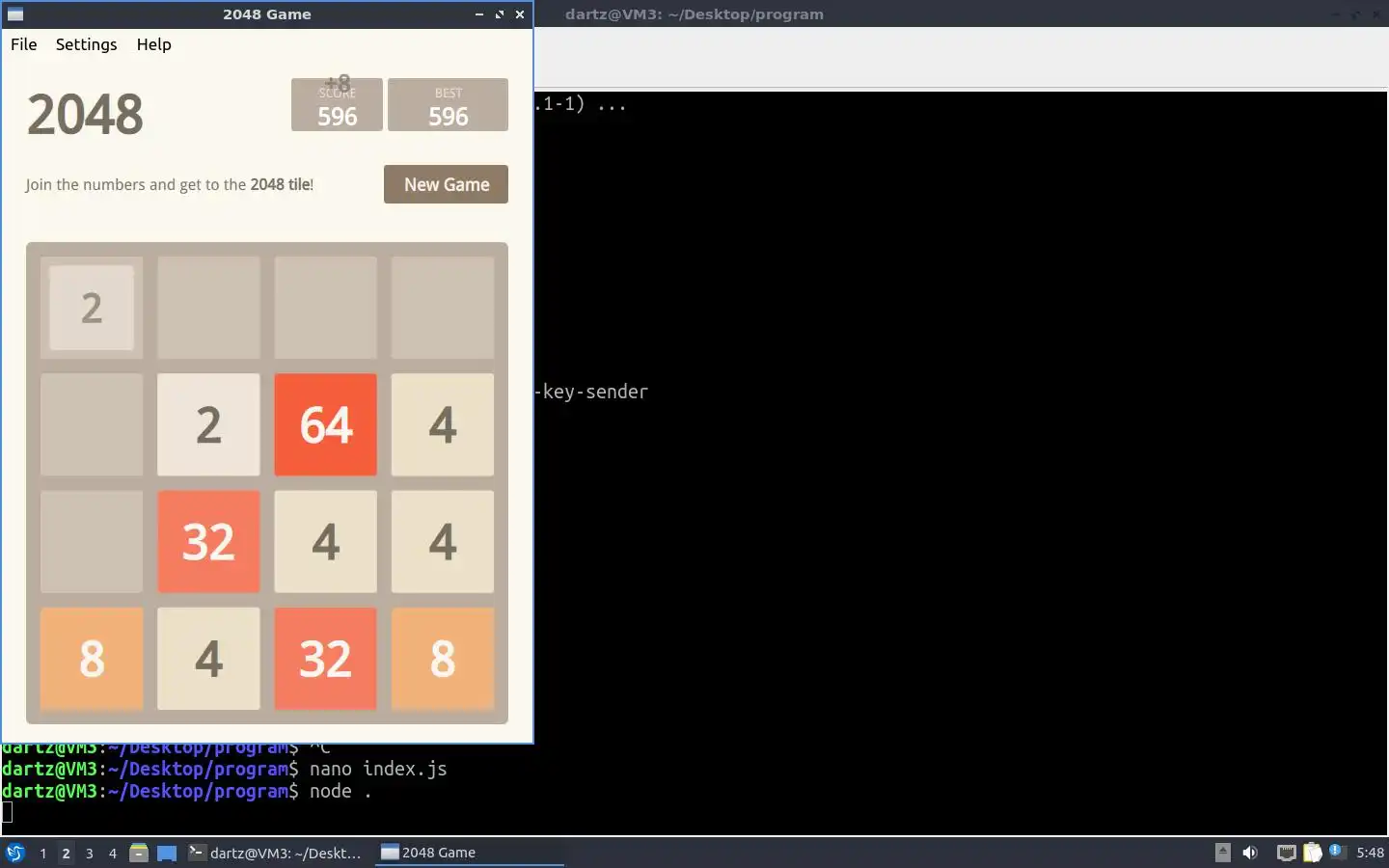Click the BEST score box
The height and width of the screenshot is (868, 1389).
coord(448,104)
